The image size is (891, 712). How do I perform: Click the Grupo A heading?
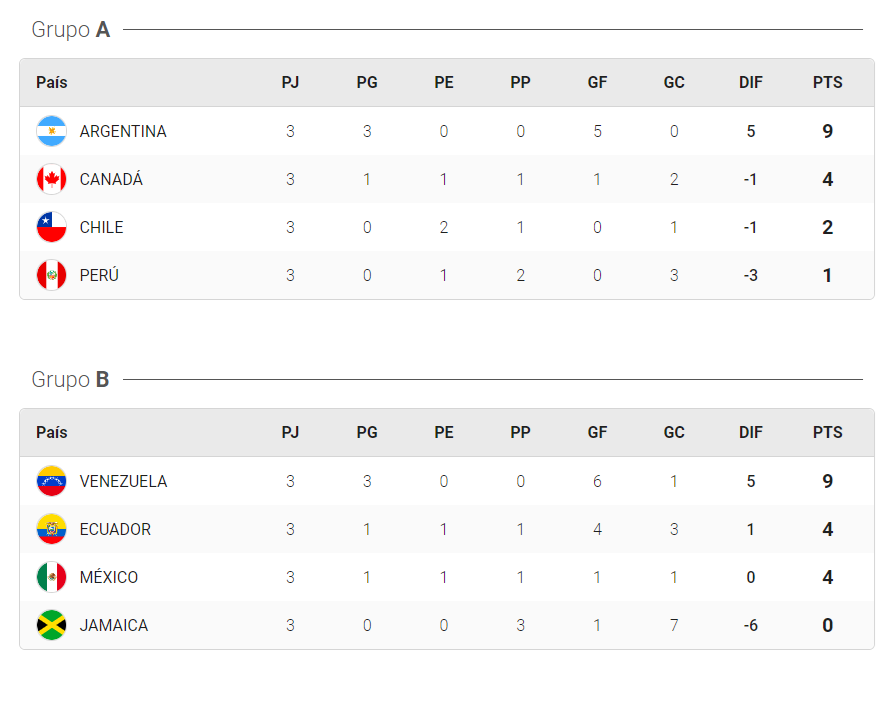[x=70, y=30]
